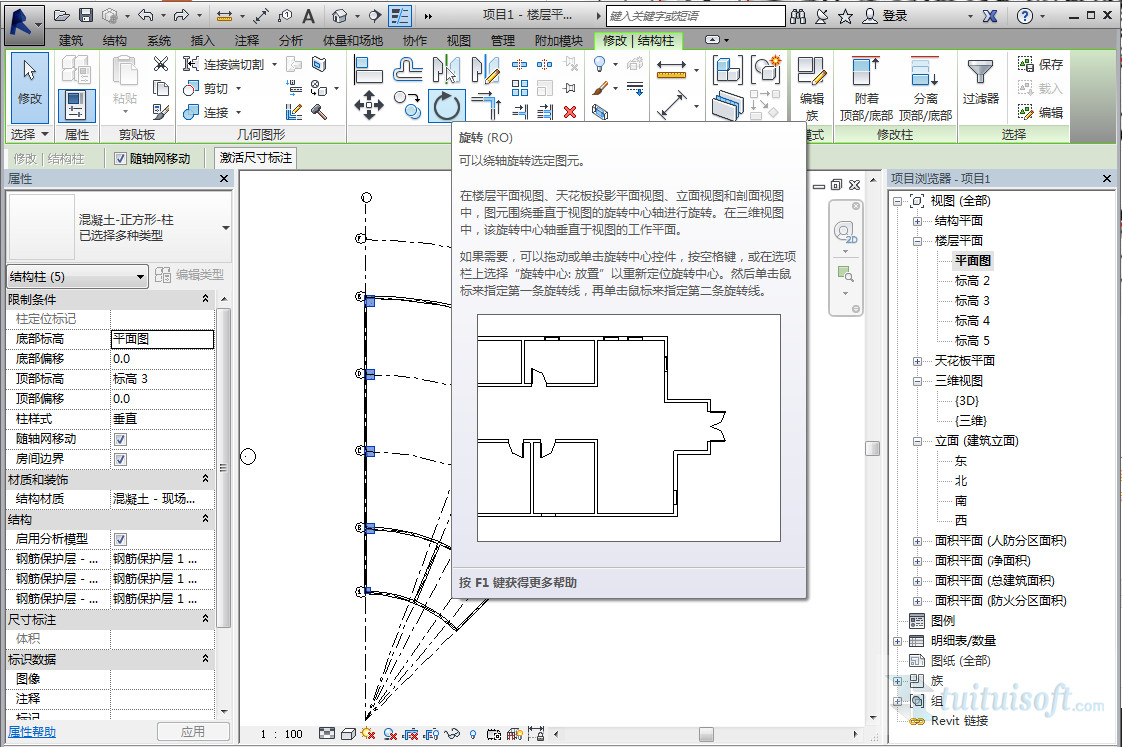Switch to the 注释 ribbon tab
Screen dimensions: 1122x747
click(246, 41)
